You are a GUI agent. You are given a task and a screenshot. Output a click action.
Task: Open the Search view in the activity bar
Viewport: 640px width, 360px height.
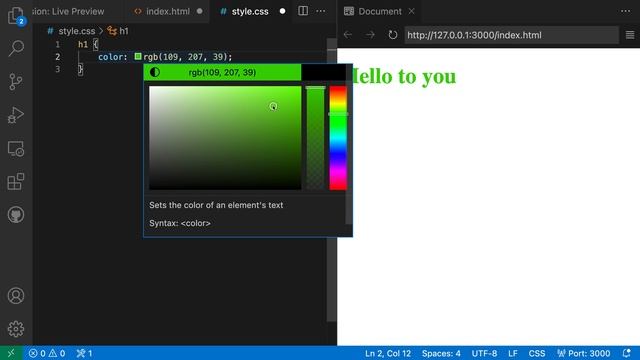[16, 48]
